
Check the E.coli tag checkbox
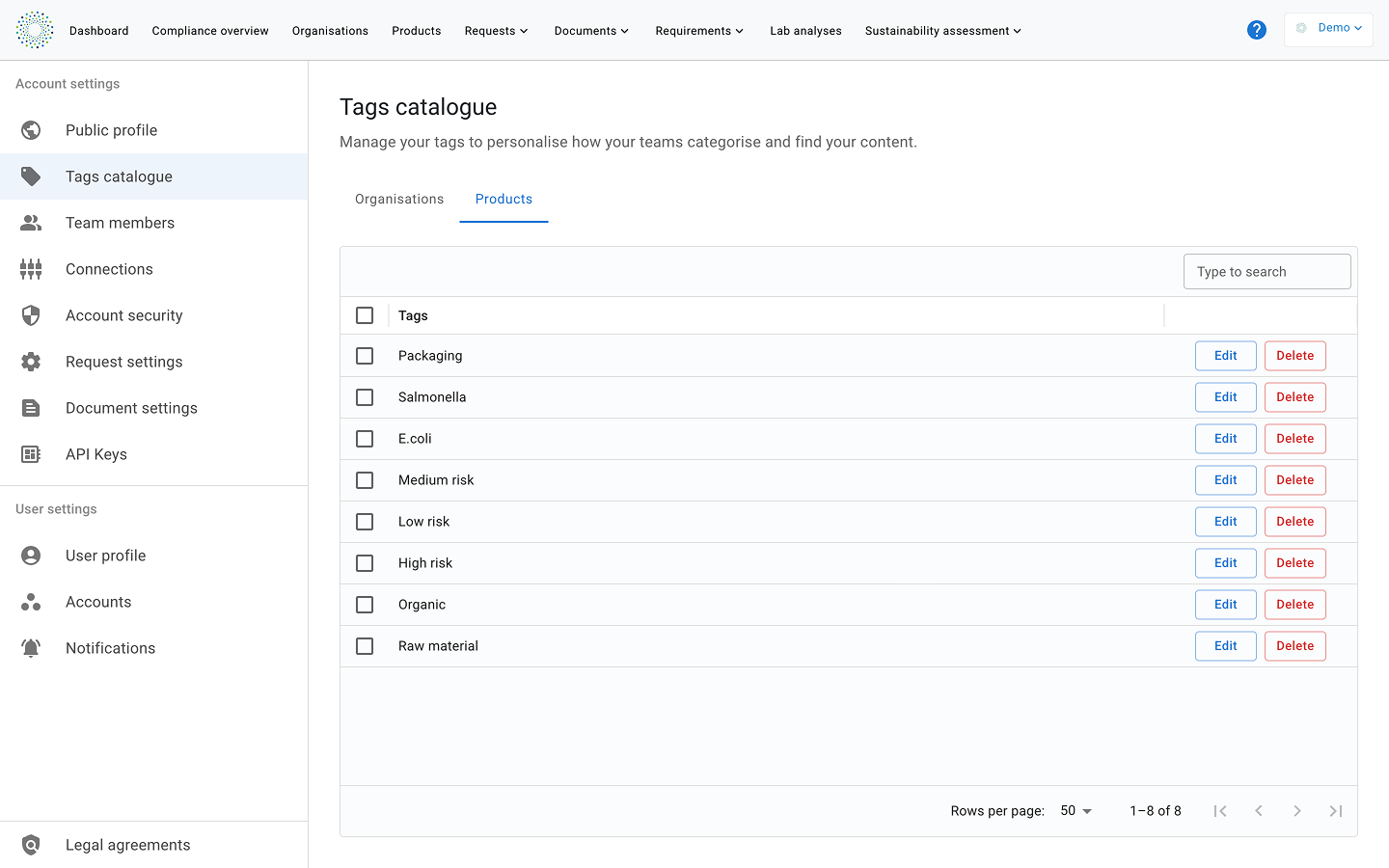click(365, 439)
